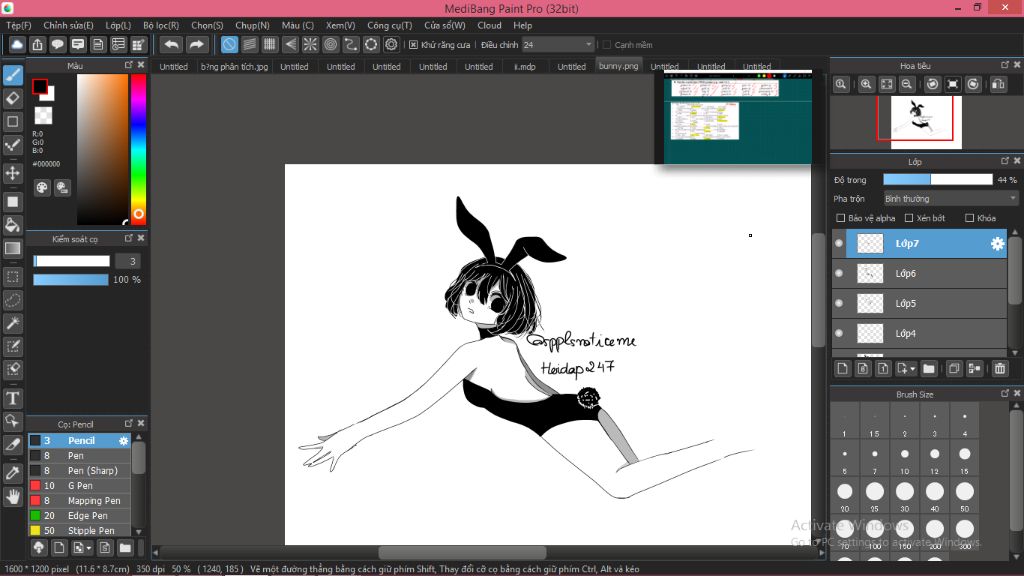Enable the Bảo vệ alpha checkbox
The height and width of the screenshot is (576, 1024).
[x=840, y=218]
